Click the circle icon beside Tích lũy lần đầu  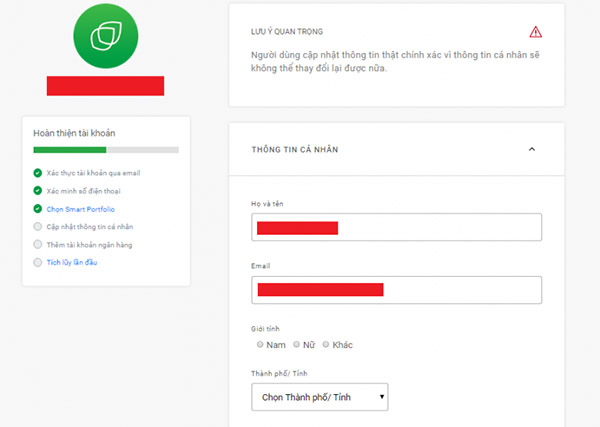click(37, 262)
